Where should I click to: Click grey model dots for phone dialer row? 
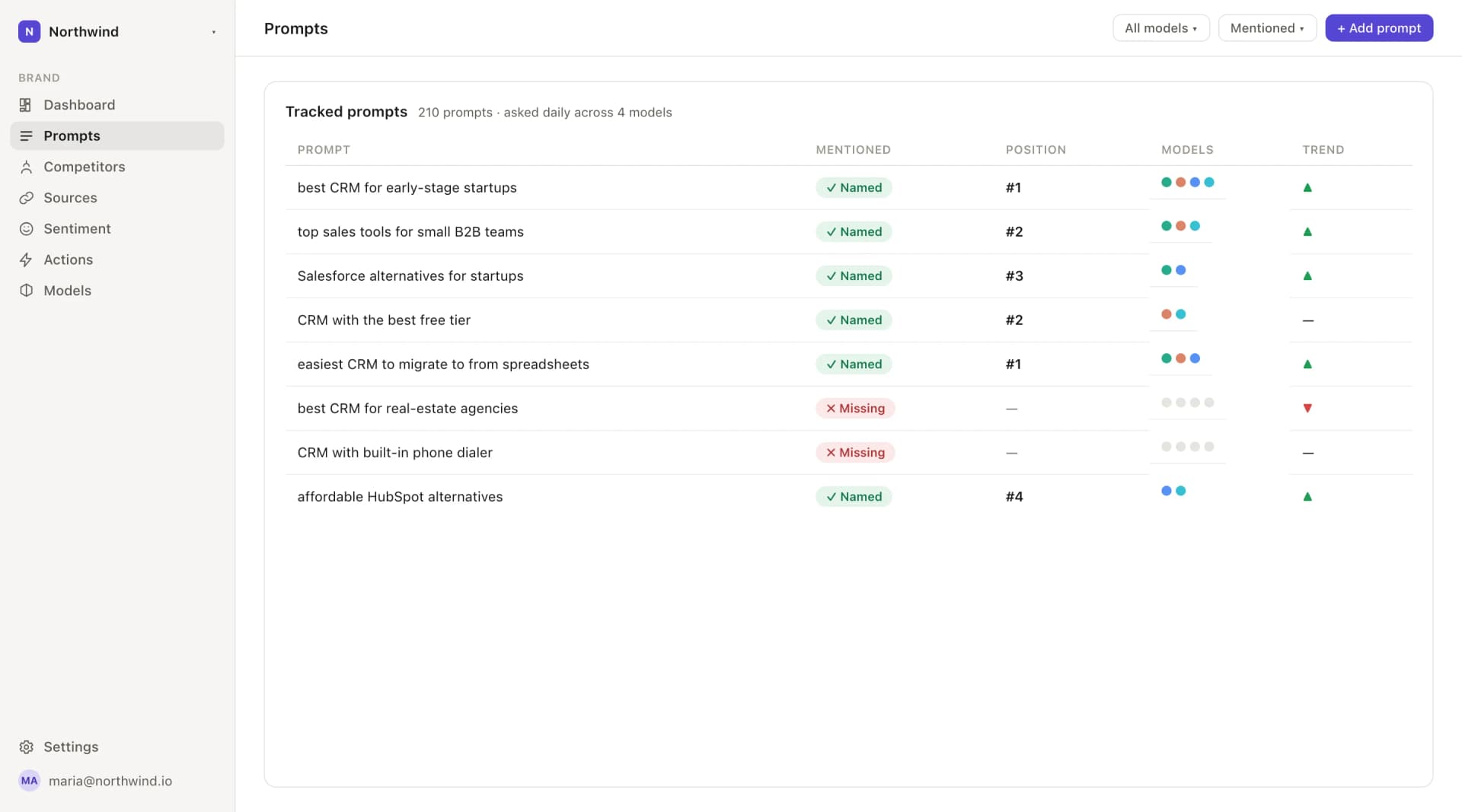tap(1187, 447)
